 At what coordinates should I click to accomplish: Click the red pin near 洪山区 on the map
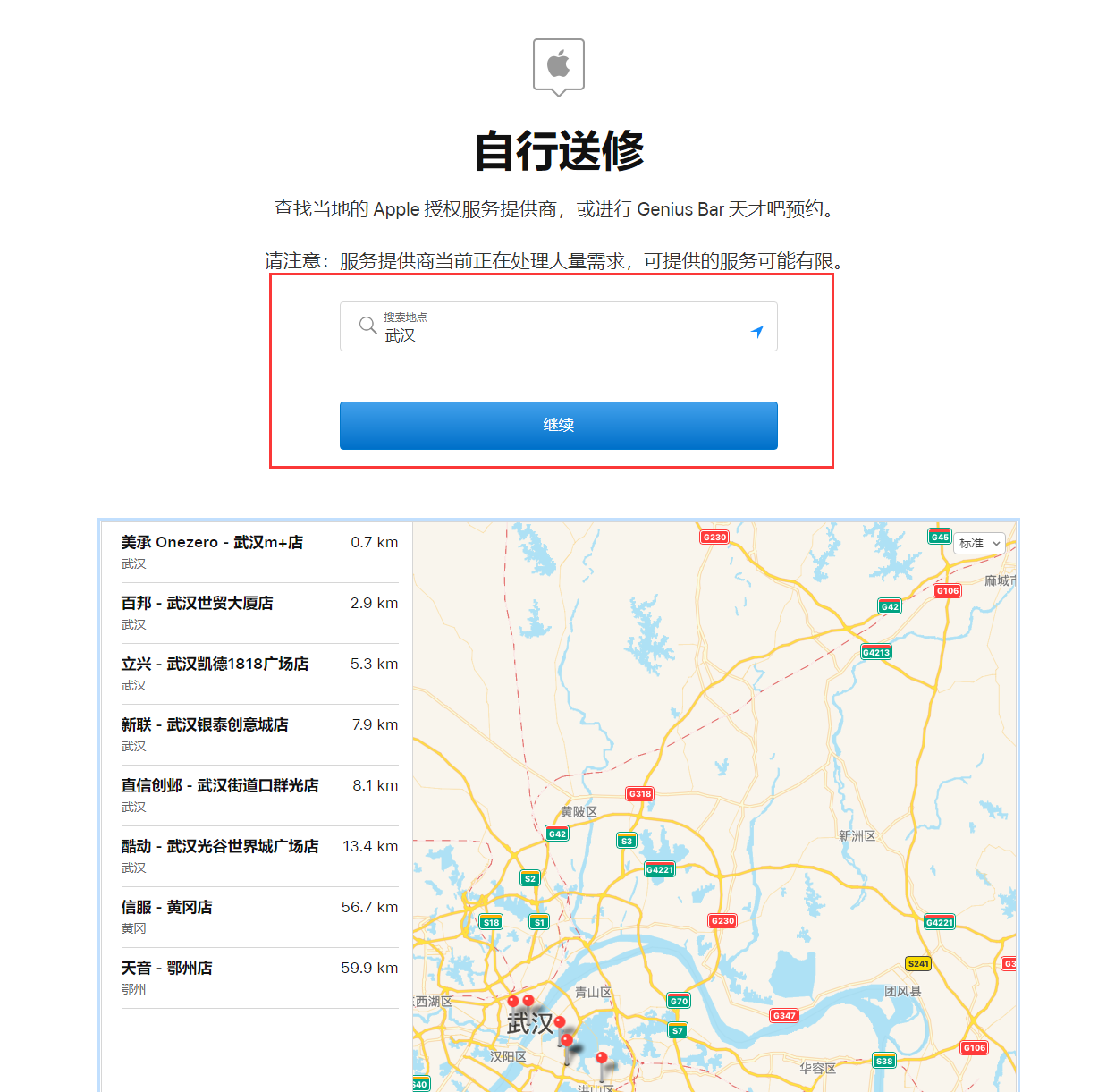pyautogui.click(x=601, y=1058)
